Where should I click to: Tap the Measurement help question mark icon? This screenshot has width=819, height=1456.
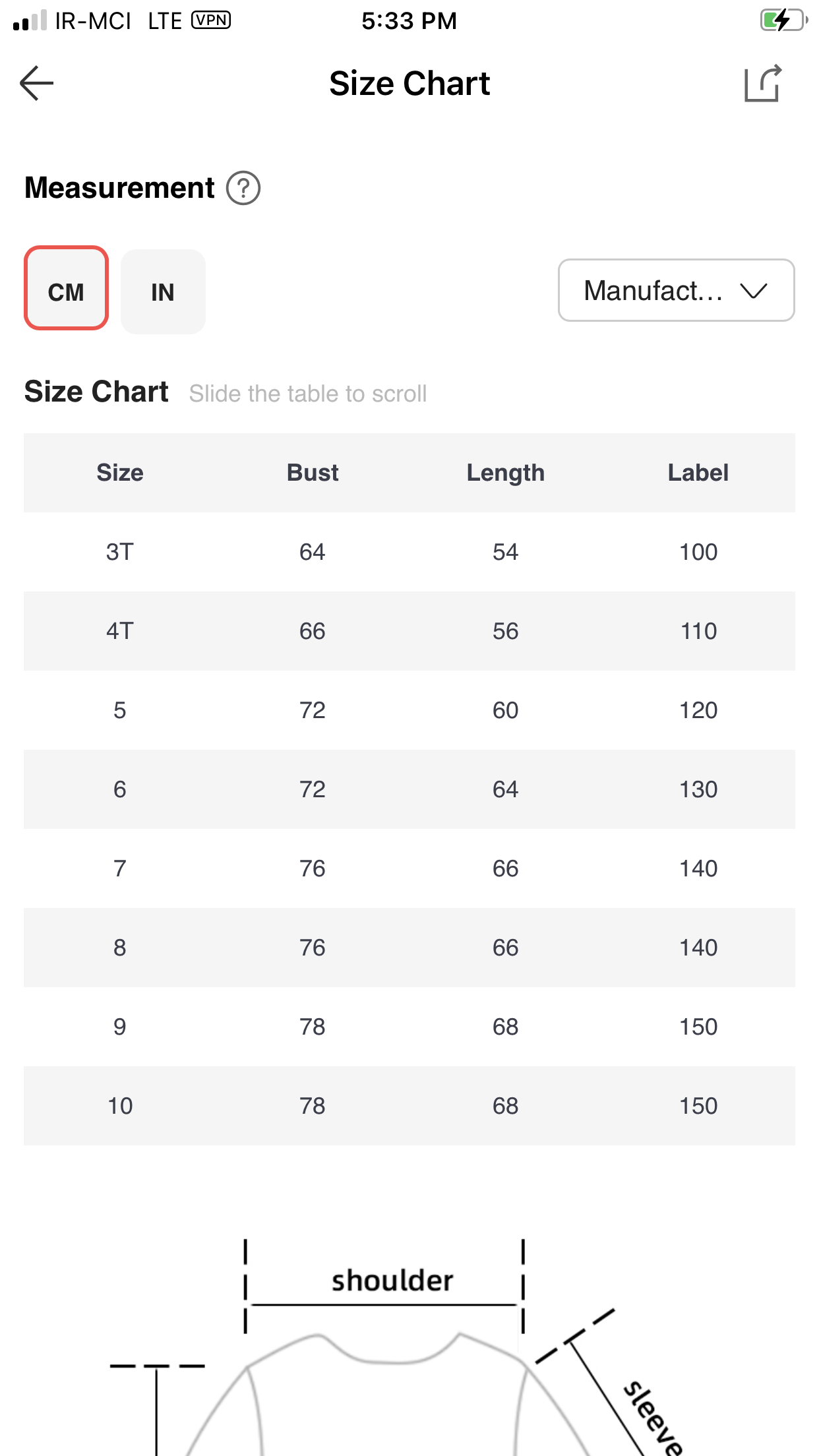pyautogui.click(x=243, y=188)
